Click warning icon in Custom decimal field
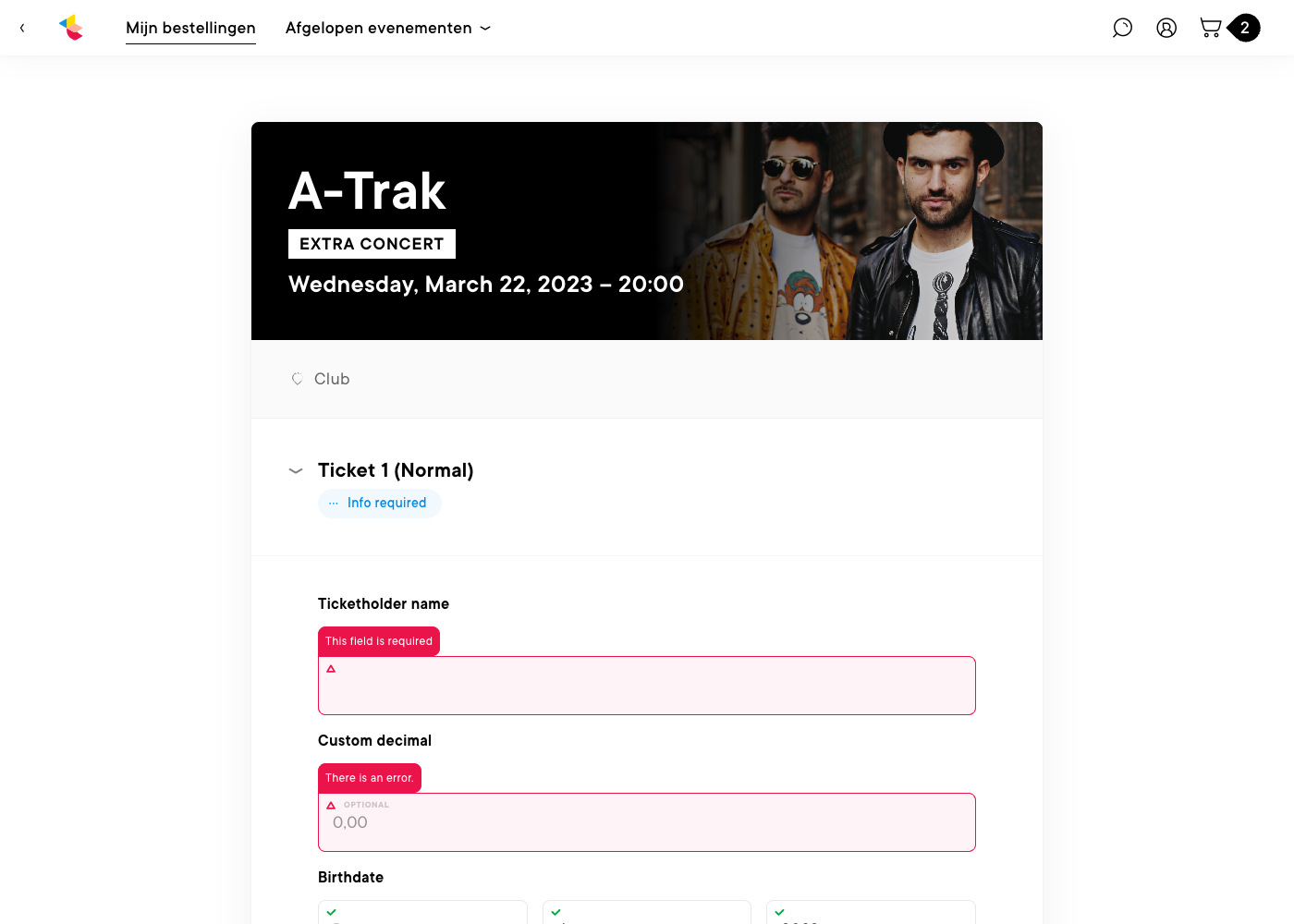 pyautogui.click(x=331, y=806)
